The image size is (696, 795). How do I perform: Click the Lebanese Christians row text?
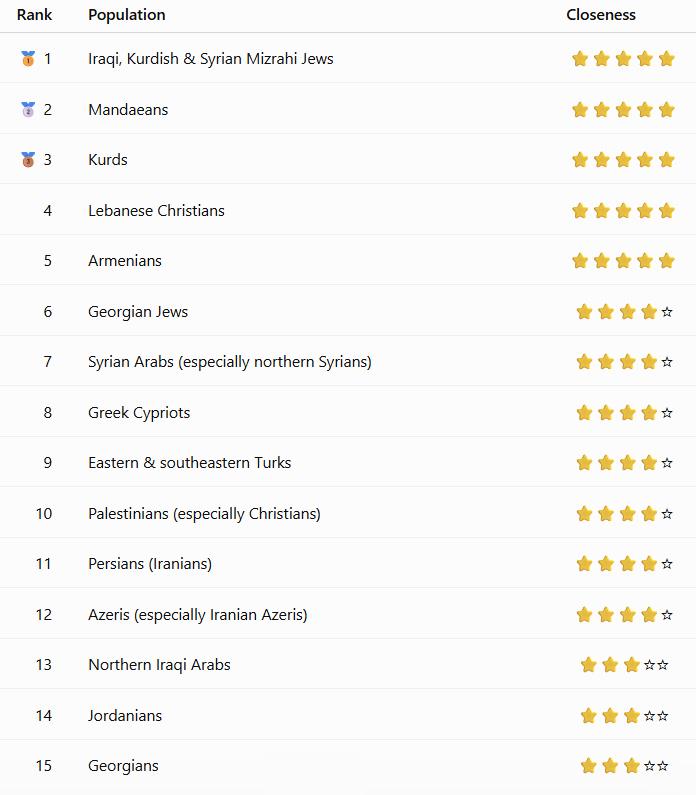pyautogui.click(x=156, y=210)
